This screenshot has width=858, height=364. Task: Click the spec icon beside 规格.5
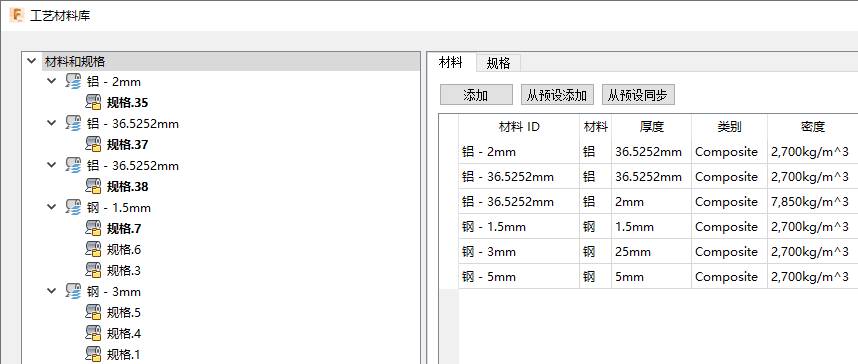[x=94, y=313]
